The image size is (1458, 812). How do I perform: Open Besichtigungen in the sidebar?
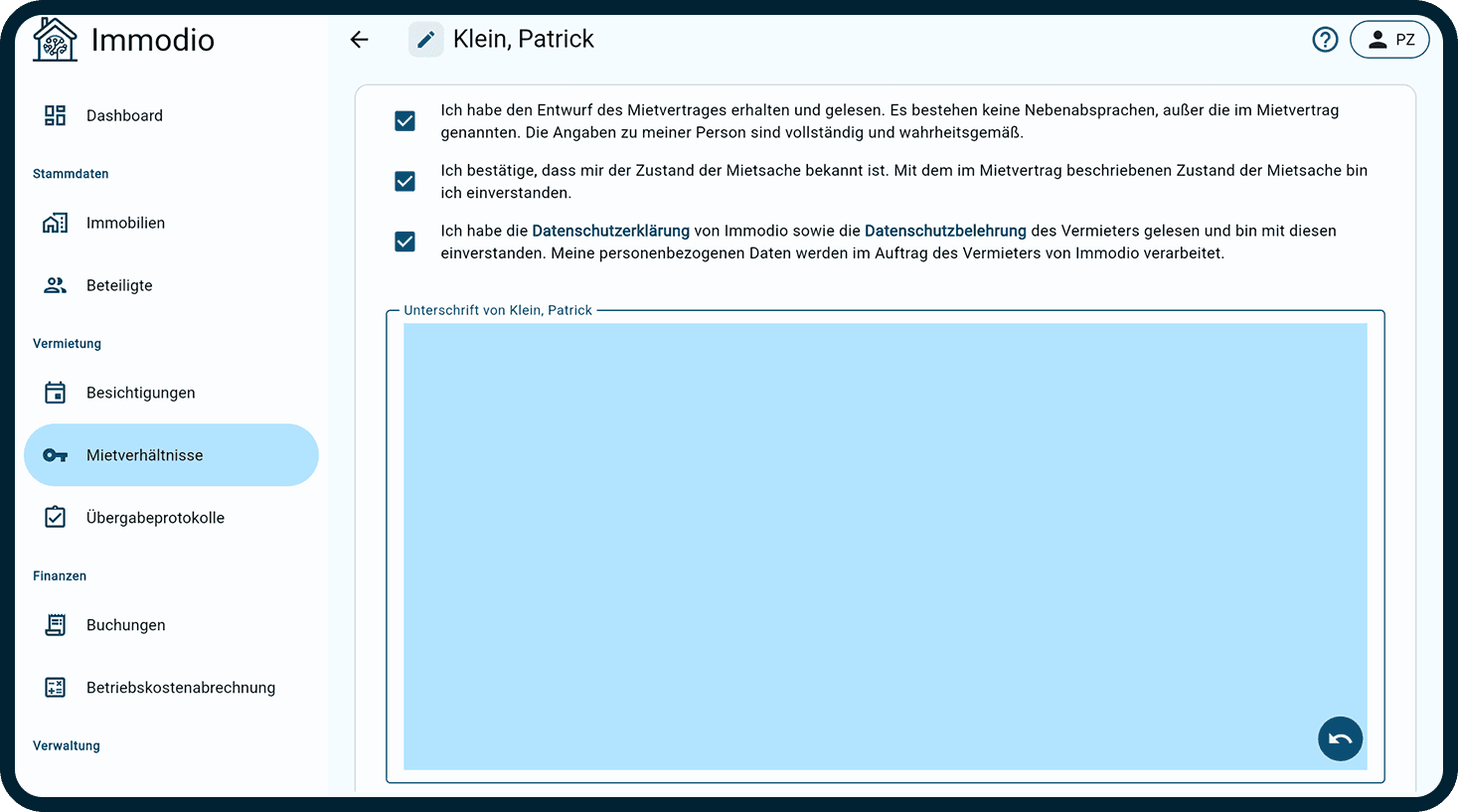(171, 393)
